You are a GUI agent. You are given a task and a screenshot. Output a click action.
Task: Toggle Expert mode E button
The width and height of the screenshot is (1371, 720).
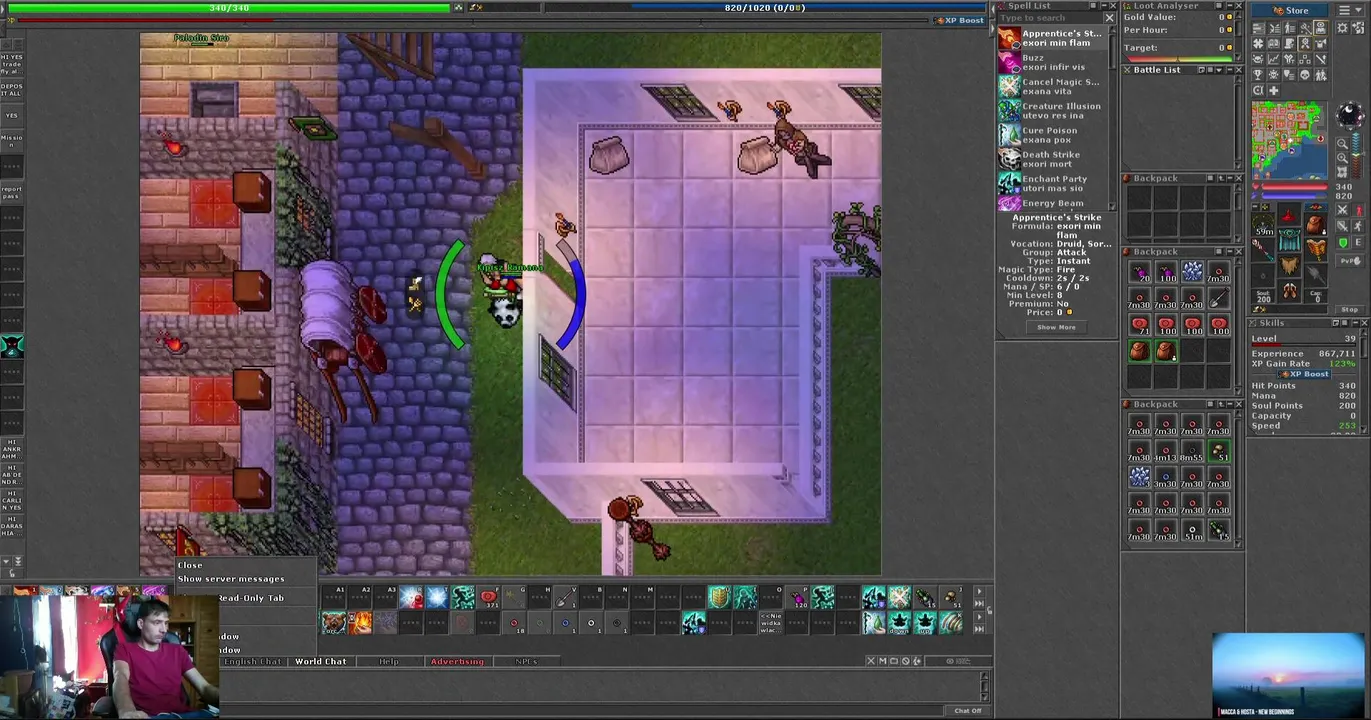click(1358, 243)
